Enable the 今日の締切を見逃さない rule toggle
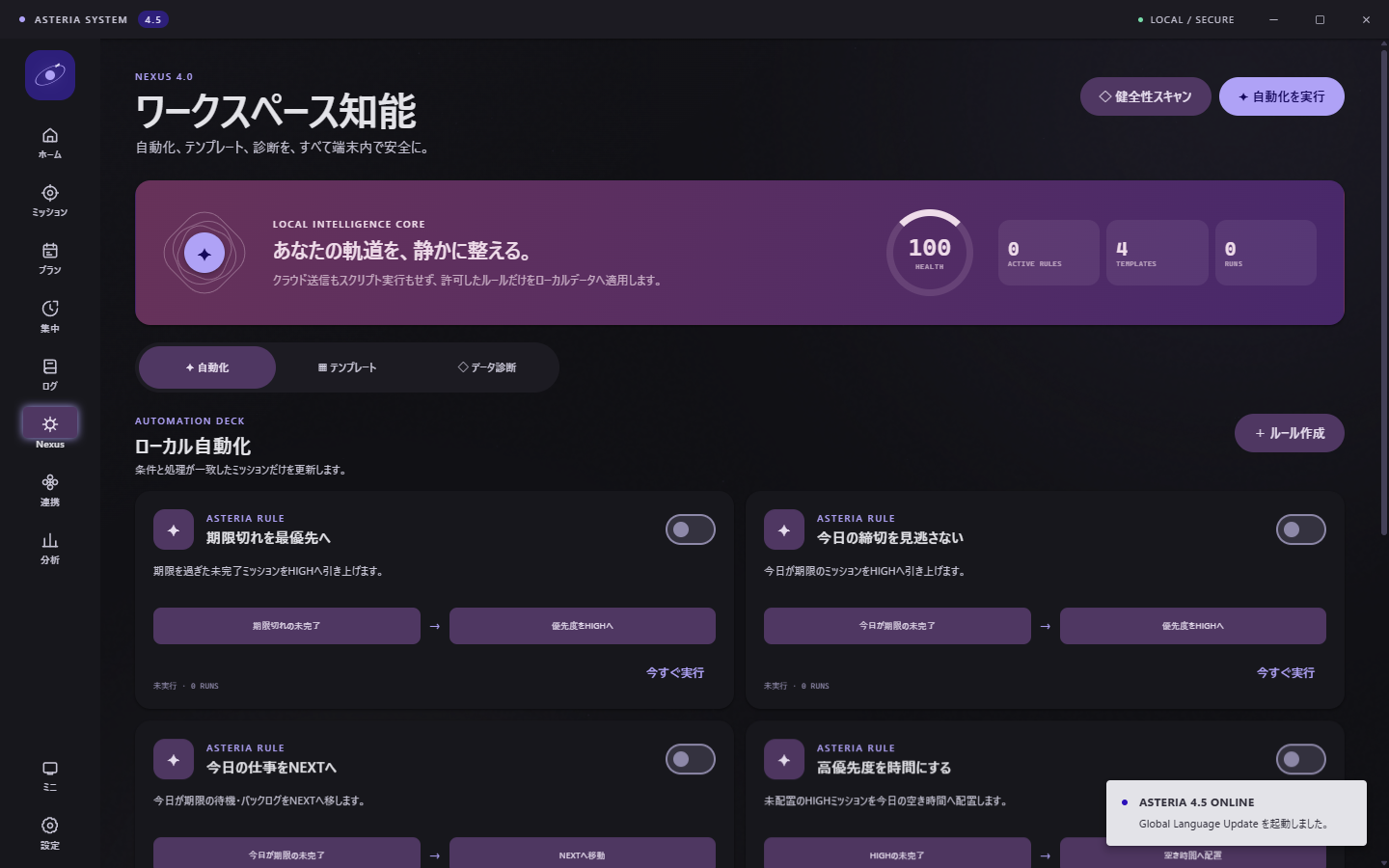This screenshot has width=1389, height=868. tap(1301, 529)
